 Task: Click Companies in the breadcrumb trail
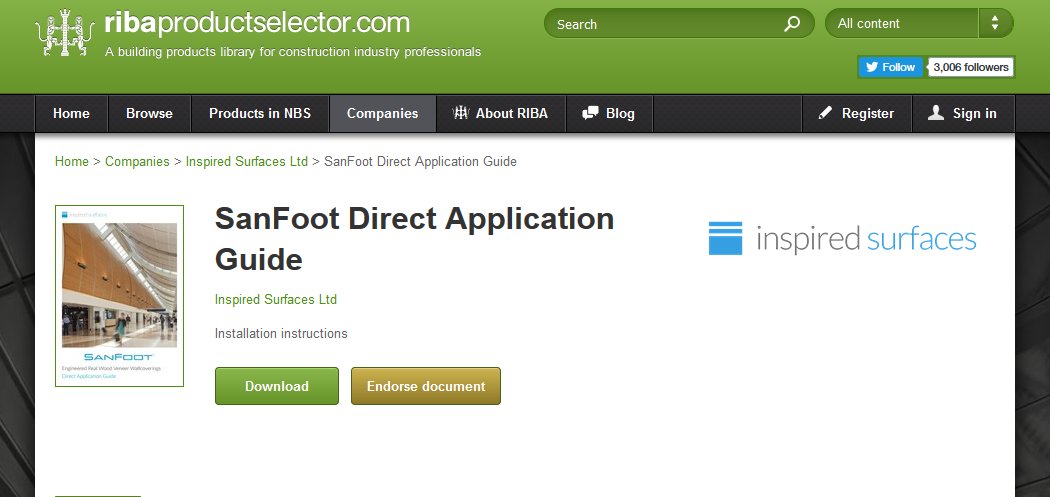point(137,161)
